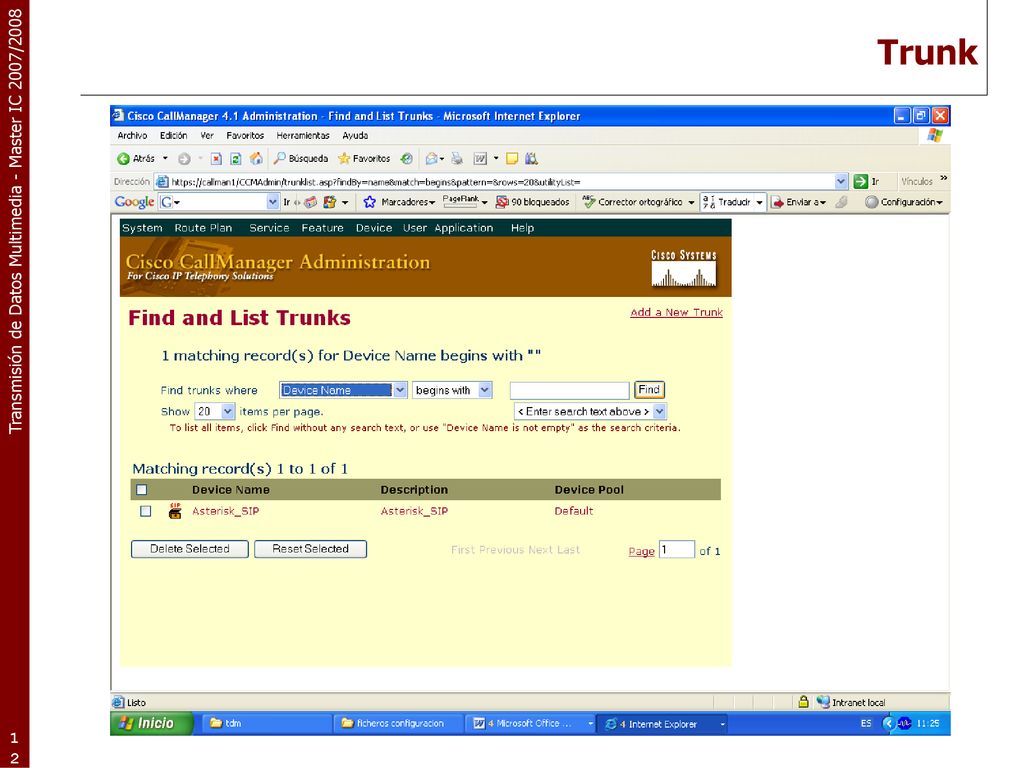This screenshot has height=768, width=1024.
Task: Open the Feature menu
Action: [323, 228]
